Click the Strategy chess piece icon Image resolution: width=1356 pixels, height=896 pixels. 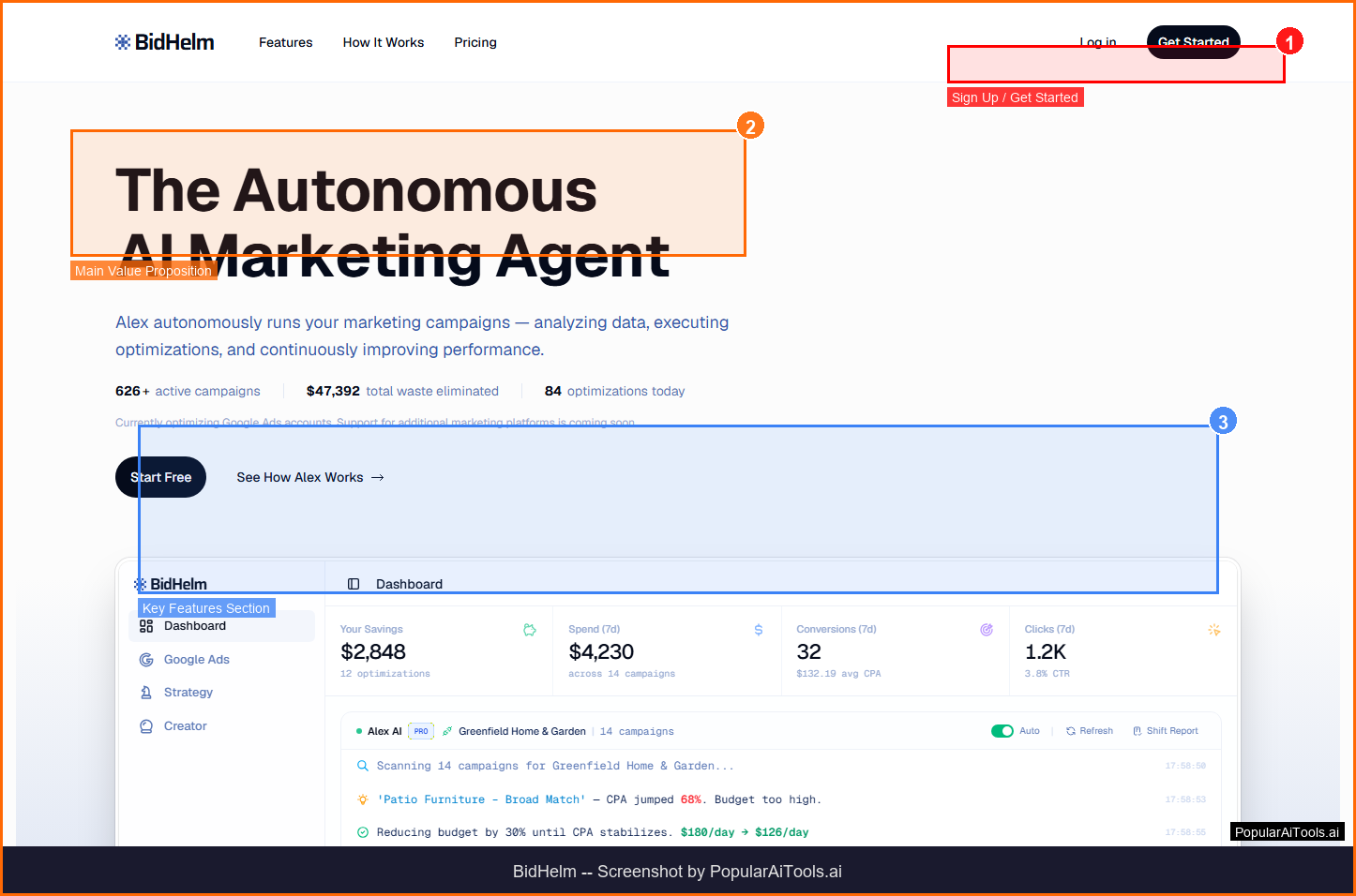tap(146, 693)
